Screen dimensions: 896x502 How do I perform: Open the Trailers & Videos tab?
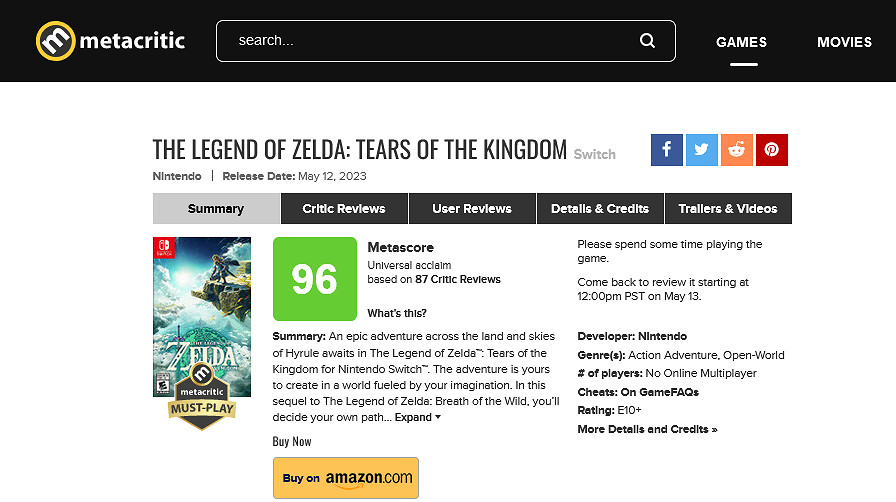728,209
